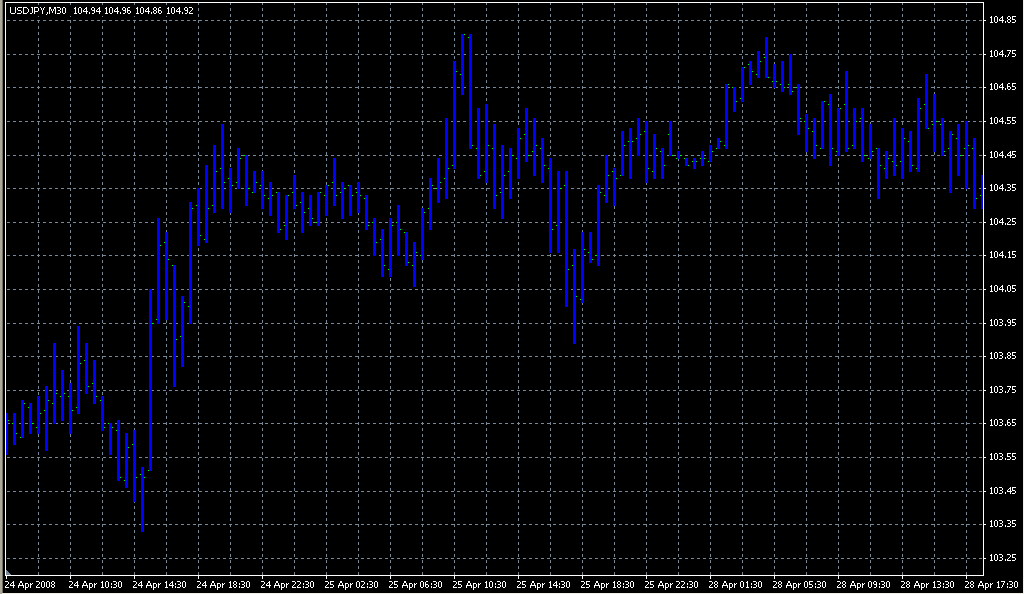Select the 103.45 price scale label

1002,491
